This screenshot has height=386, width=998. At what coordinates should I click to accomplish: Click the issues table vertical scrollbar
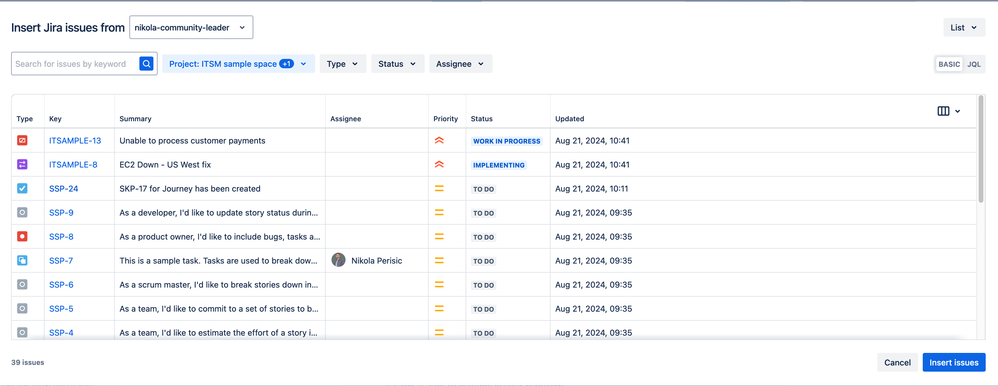[x=981, y=149]
